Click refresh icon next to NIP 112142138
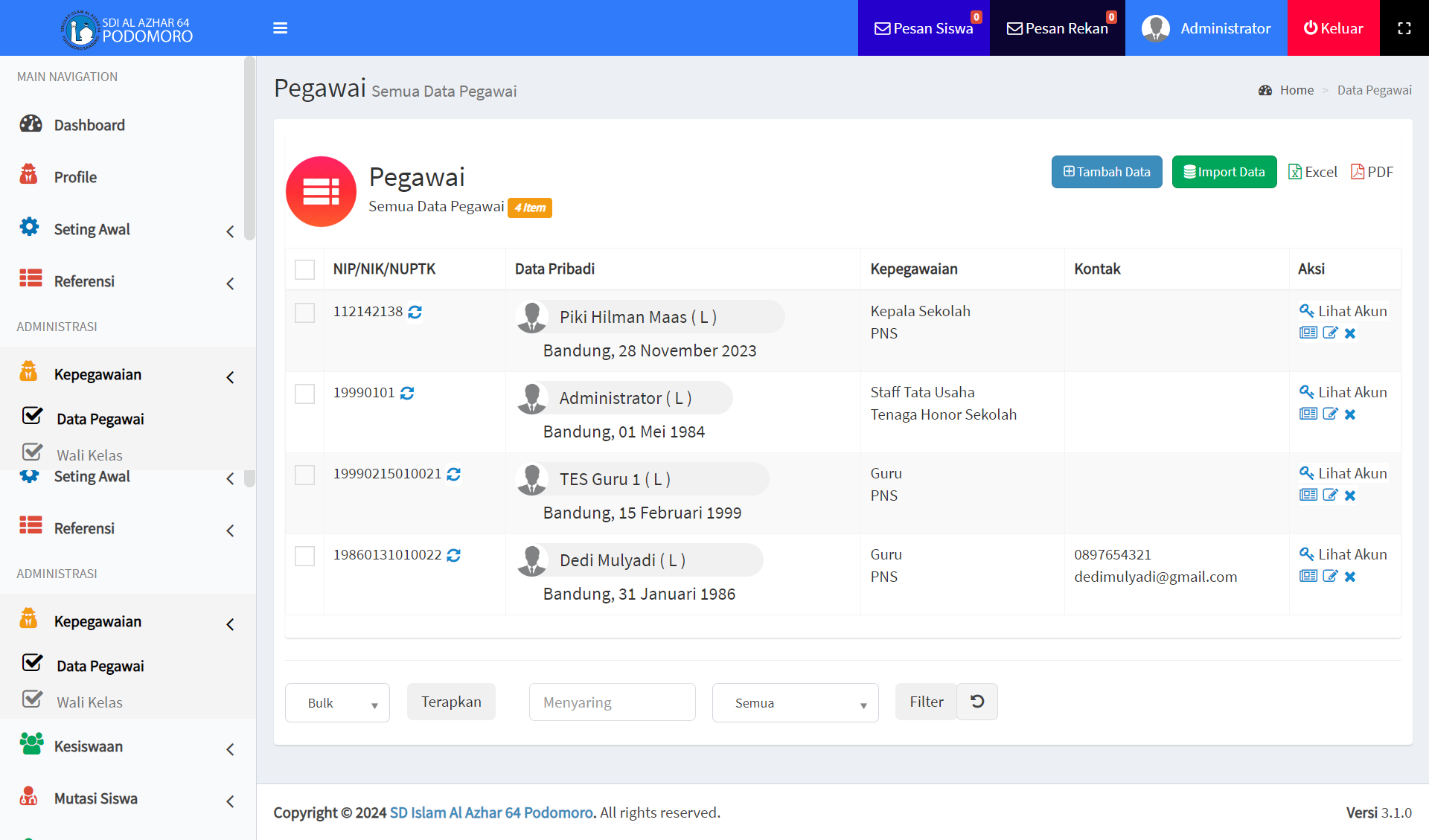This screenshot has height=840, width=1429. [x=415, y=312]
